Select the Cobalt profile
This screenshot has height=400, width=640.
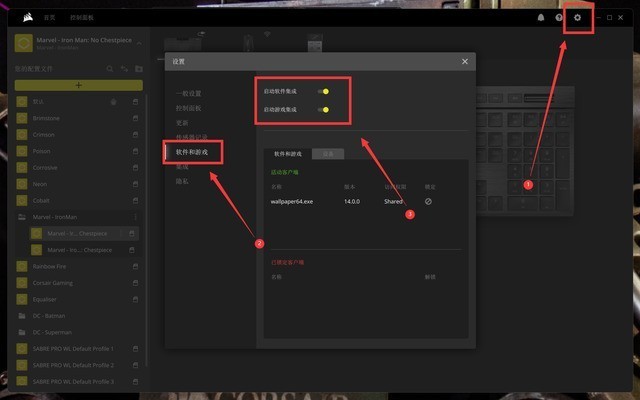click(41, 200)
